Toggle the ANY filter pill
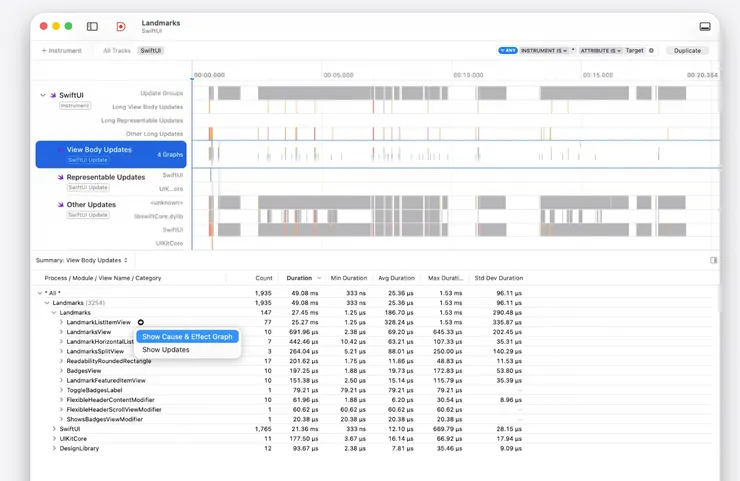Image resolution: width=740 pixels, height=481 pixels. (x=507, y=50)
